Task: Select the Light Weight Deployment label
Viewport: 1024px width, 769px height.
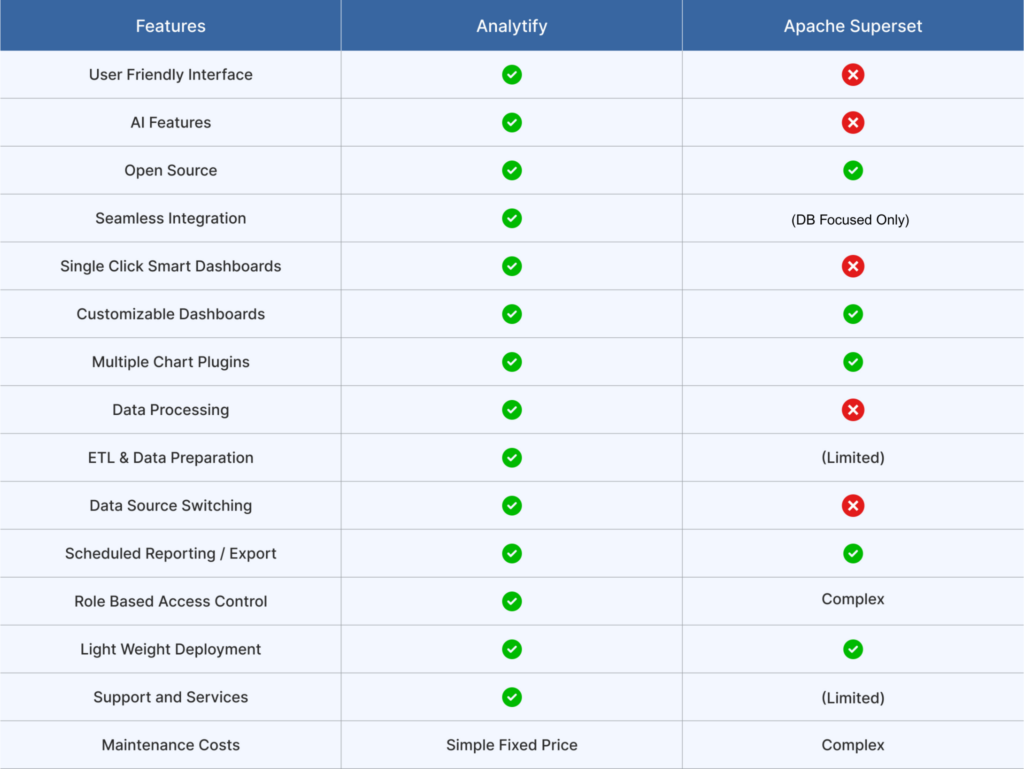Action: (x=170, y=649)
